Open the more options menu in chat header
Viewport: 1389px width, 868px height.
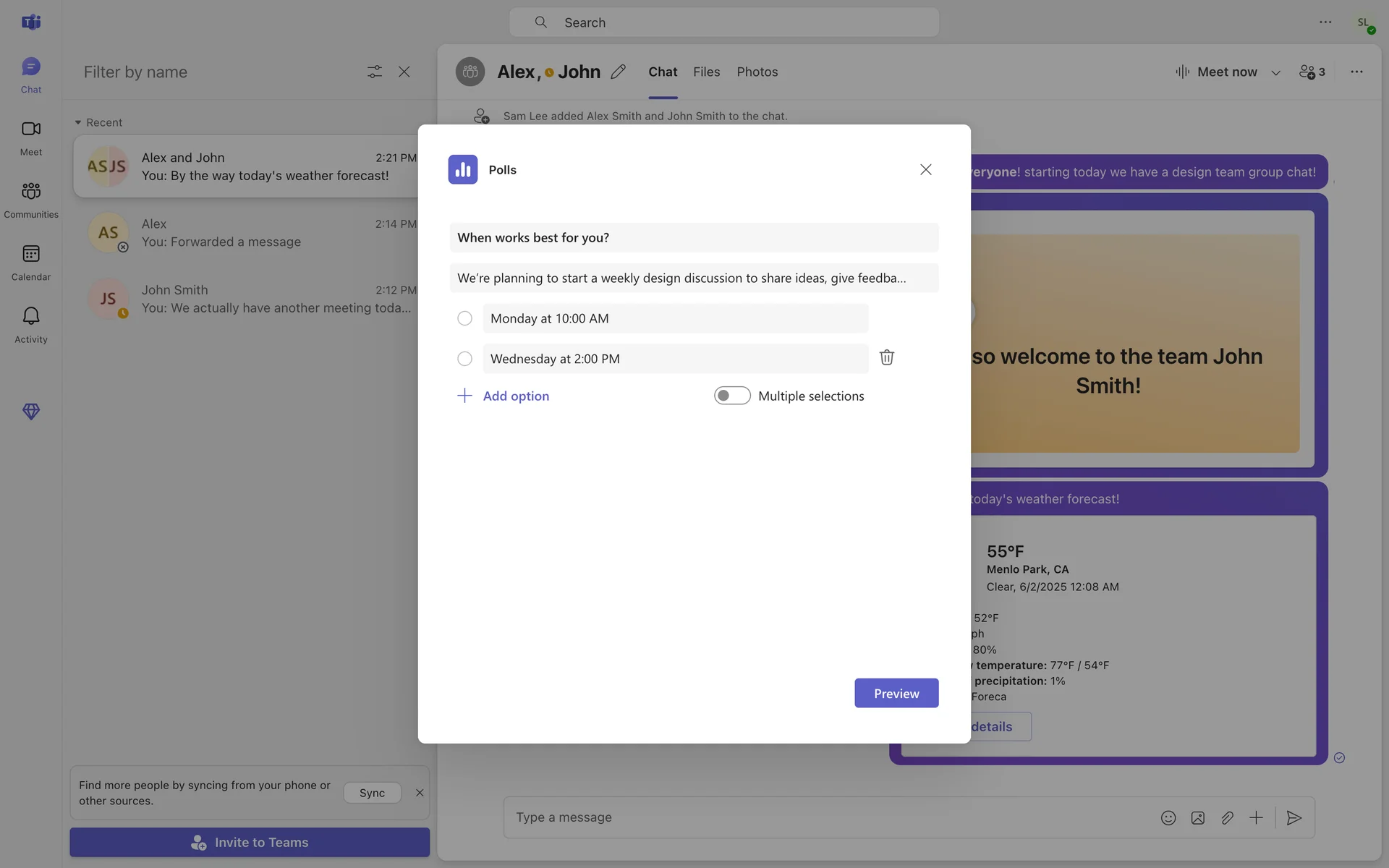pyautogui.click(x=1356, y=72)
